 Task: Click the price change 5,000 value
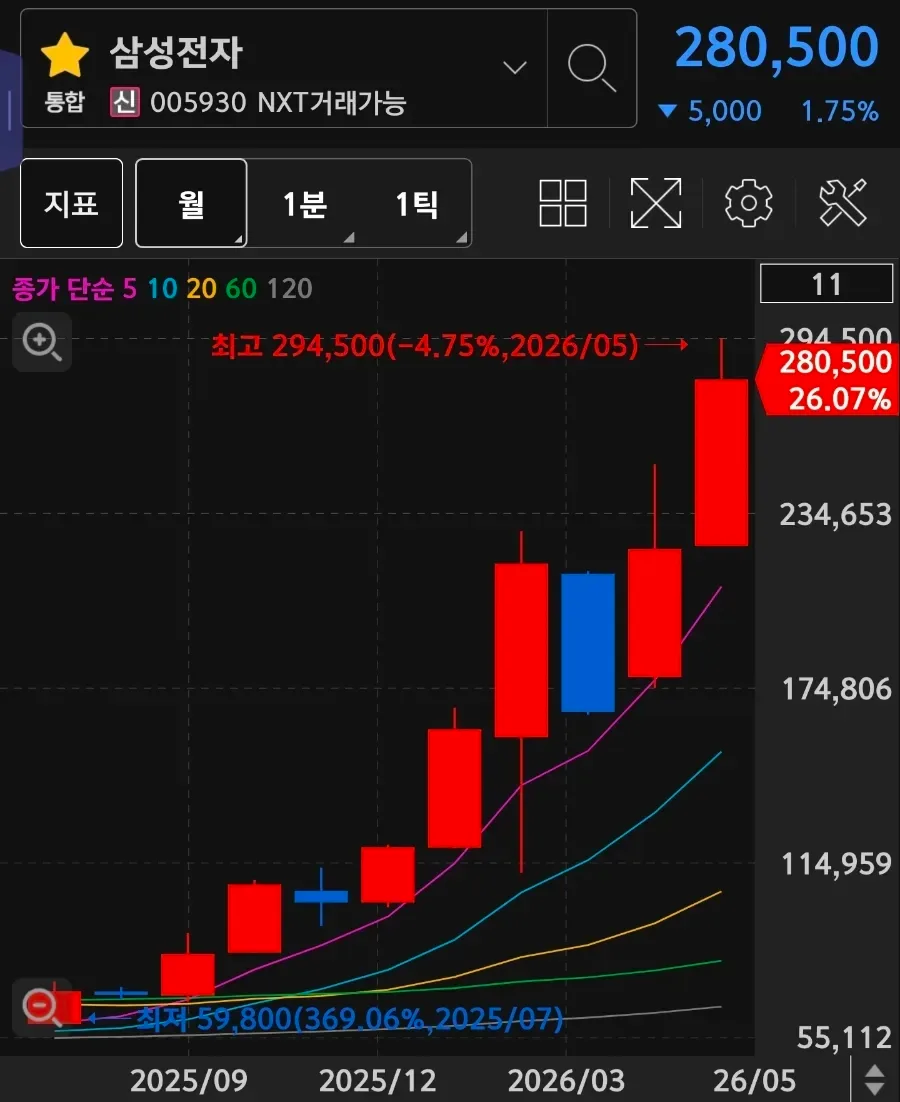[x=724, y=111]
